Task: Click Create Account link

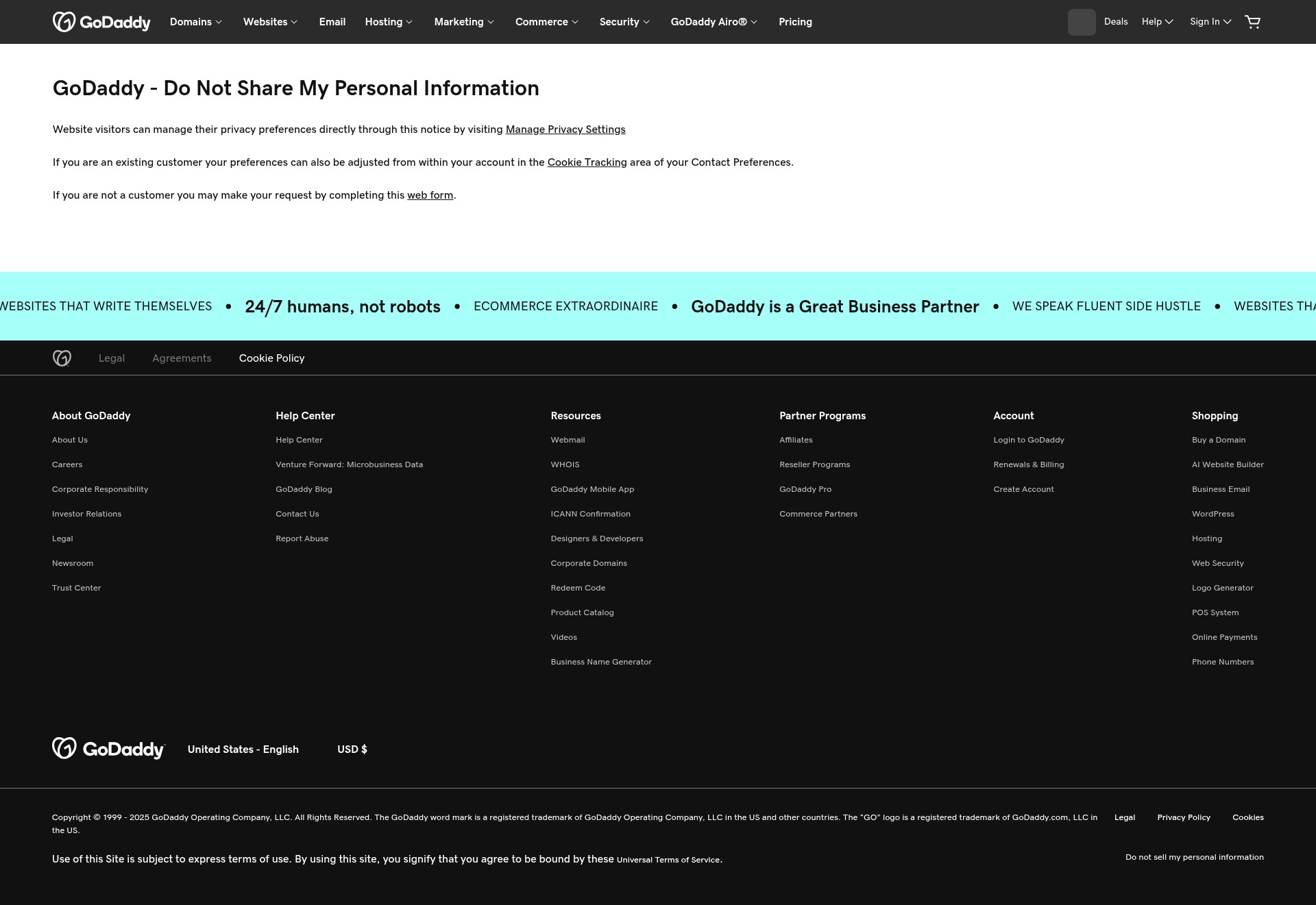Action: point(1023,489)
